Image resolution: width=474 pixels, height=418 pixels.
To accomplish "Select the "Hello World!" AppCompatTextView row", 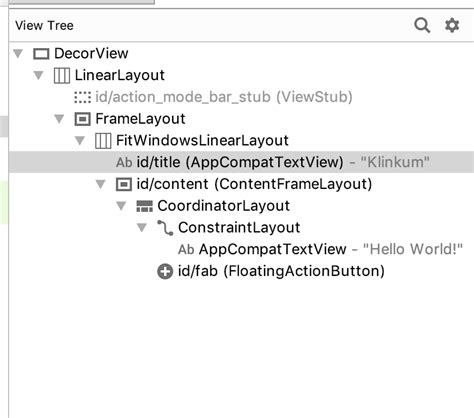I will click(241, 249).
